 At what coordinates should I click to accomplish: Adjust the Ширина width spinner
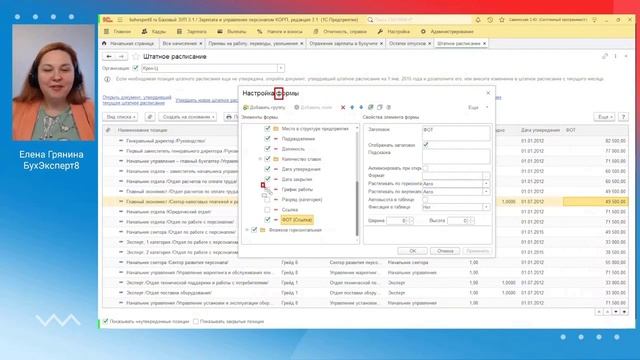(411, 221)
